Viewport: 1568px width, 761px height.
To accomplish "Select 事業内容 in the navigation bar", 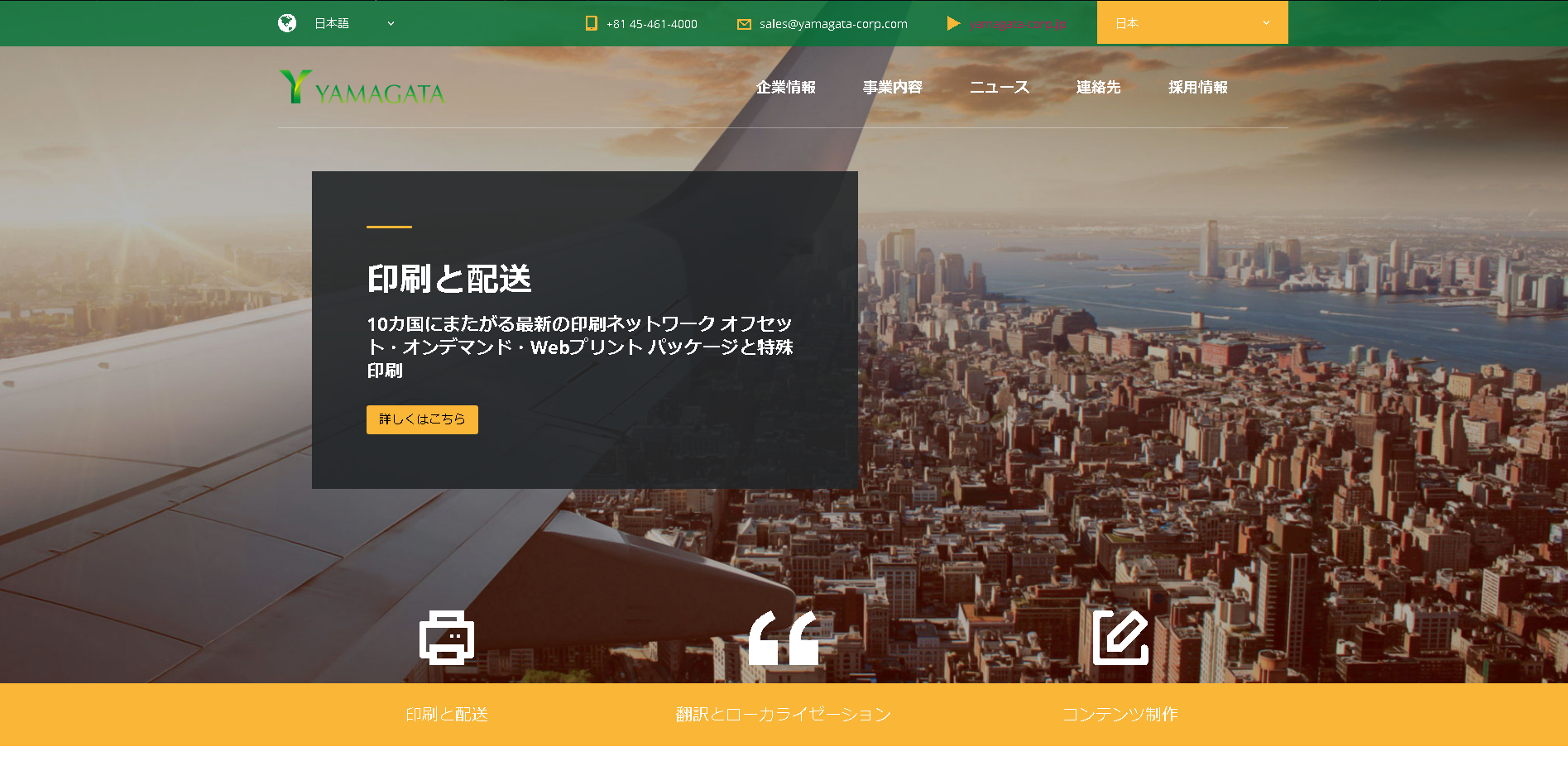I will [x=892, y=88].
